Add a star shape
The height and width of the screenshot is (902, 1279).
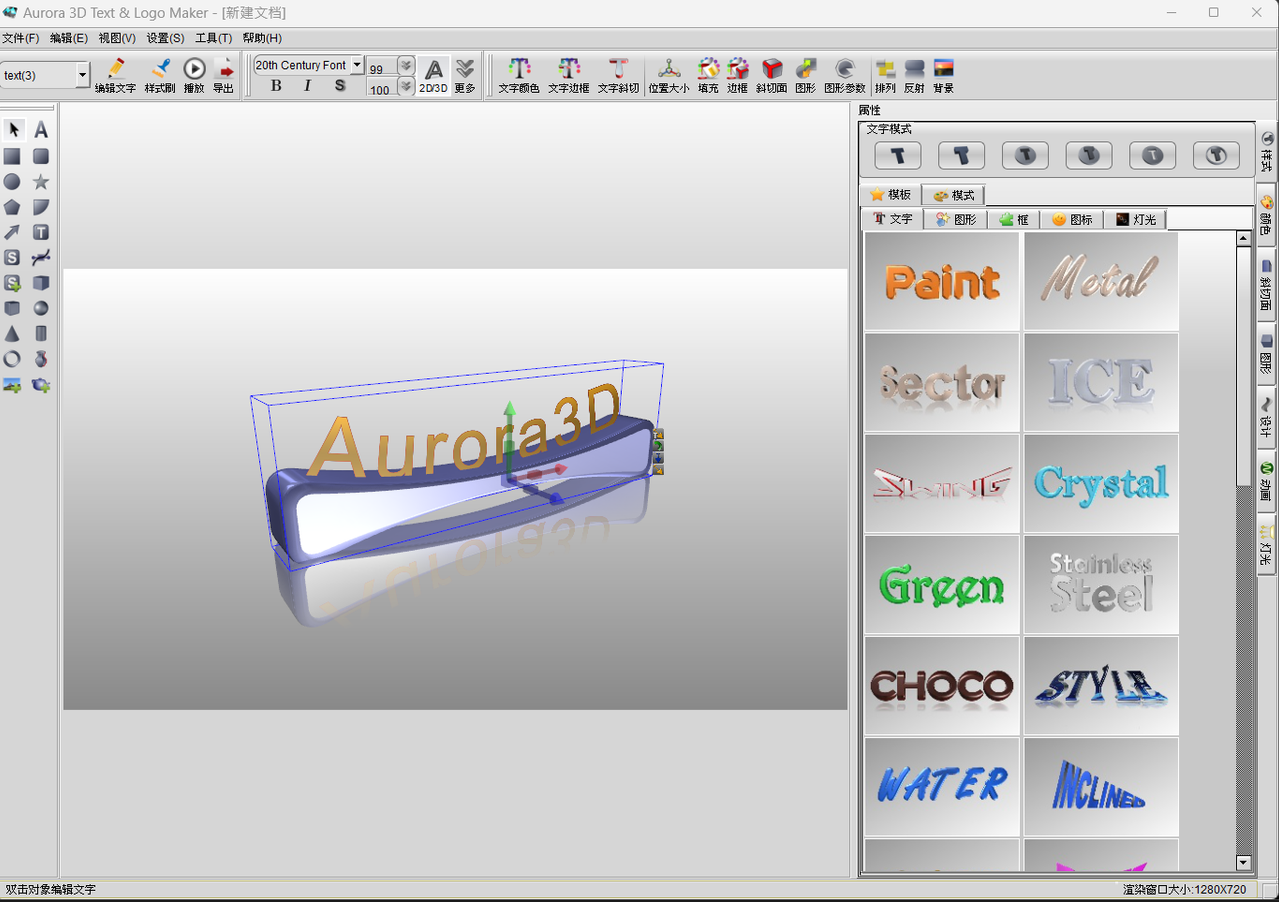(41, 182)
